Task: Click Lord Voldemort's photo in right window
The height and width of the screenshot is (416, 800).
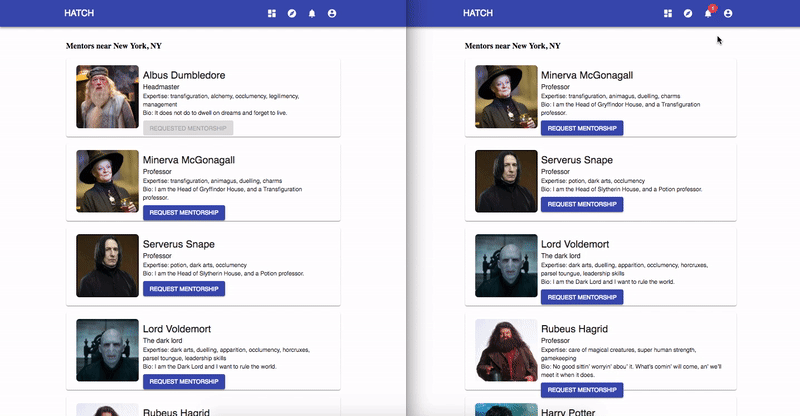Action: (506, 265)
